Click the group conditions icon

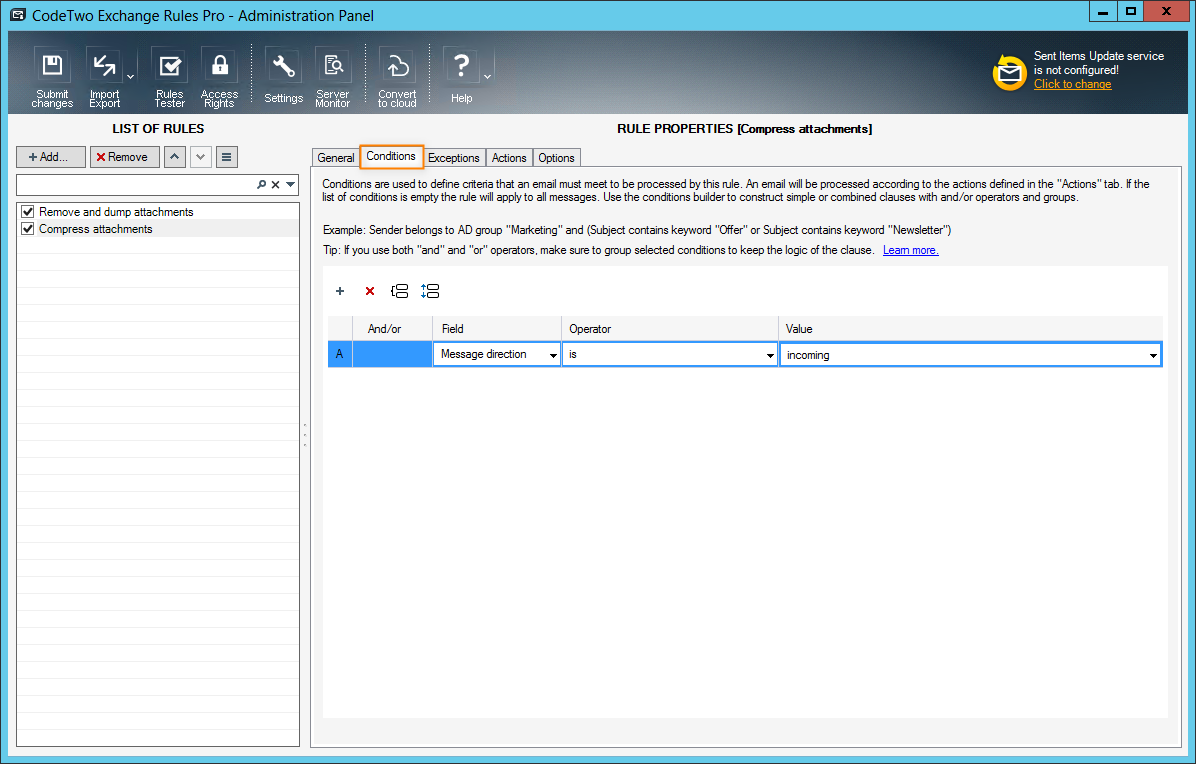(400, 291)
